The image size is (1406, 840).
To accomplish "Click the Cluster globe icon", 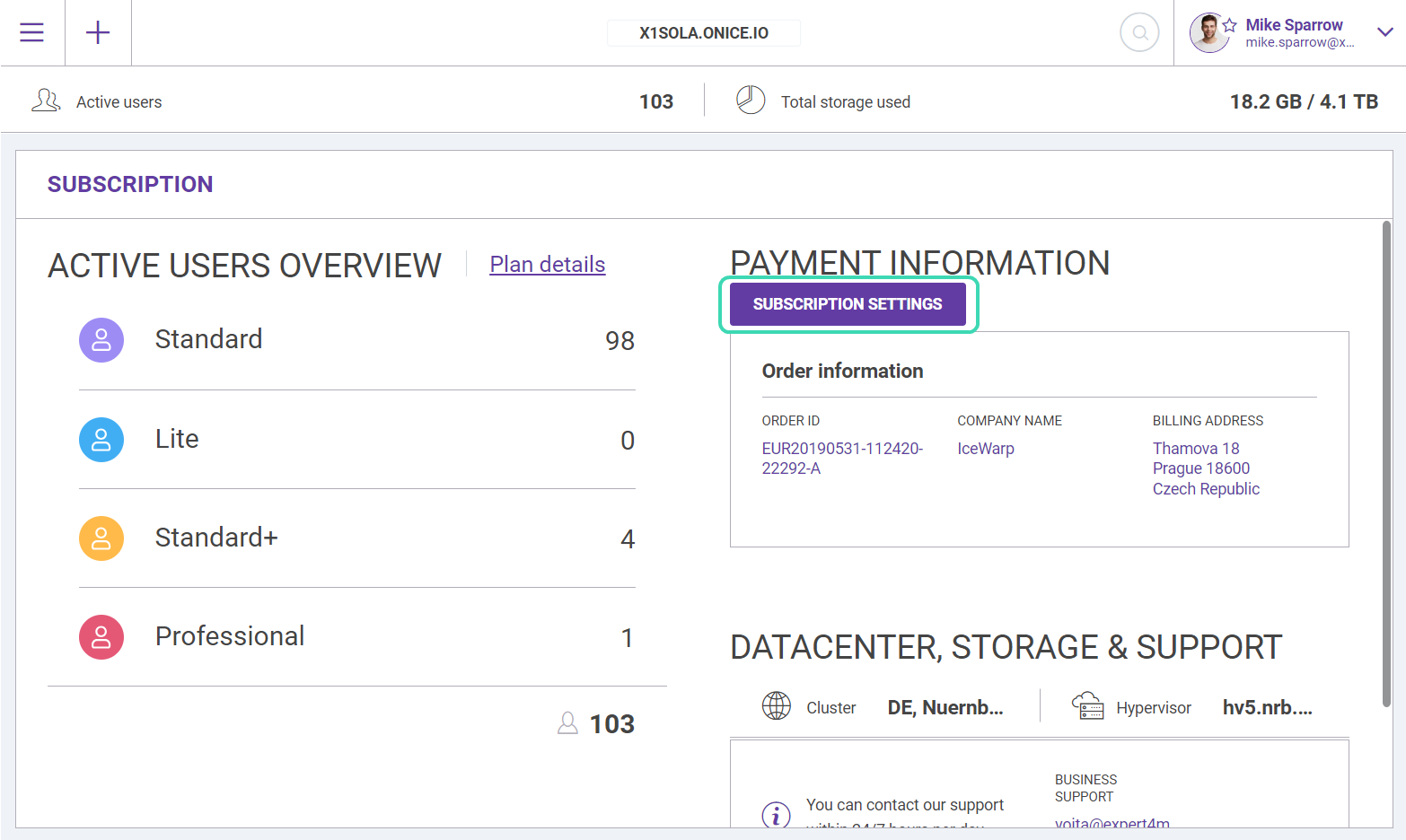I will point(777,706).
